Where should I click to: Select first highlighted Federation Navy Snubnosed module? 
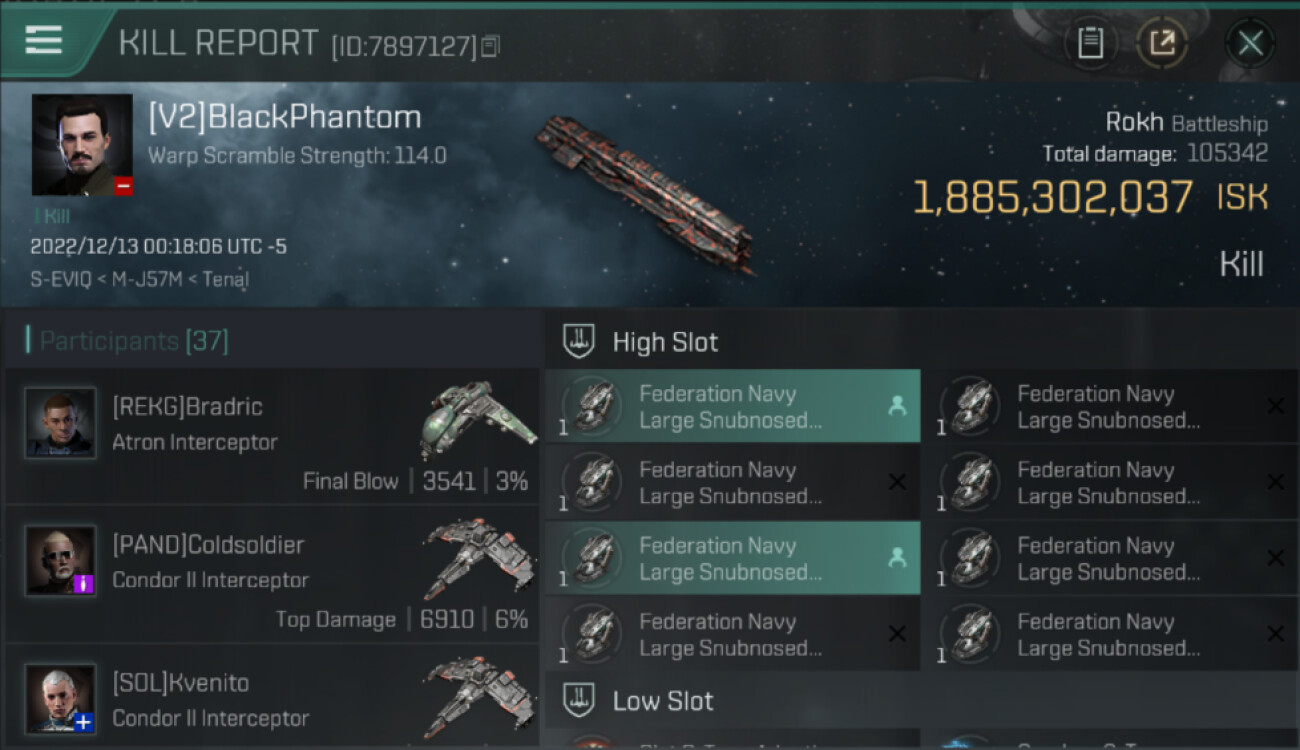(732, 407)
